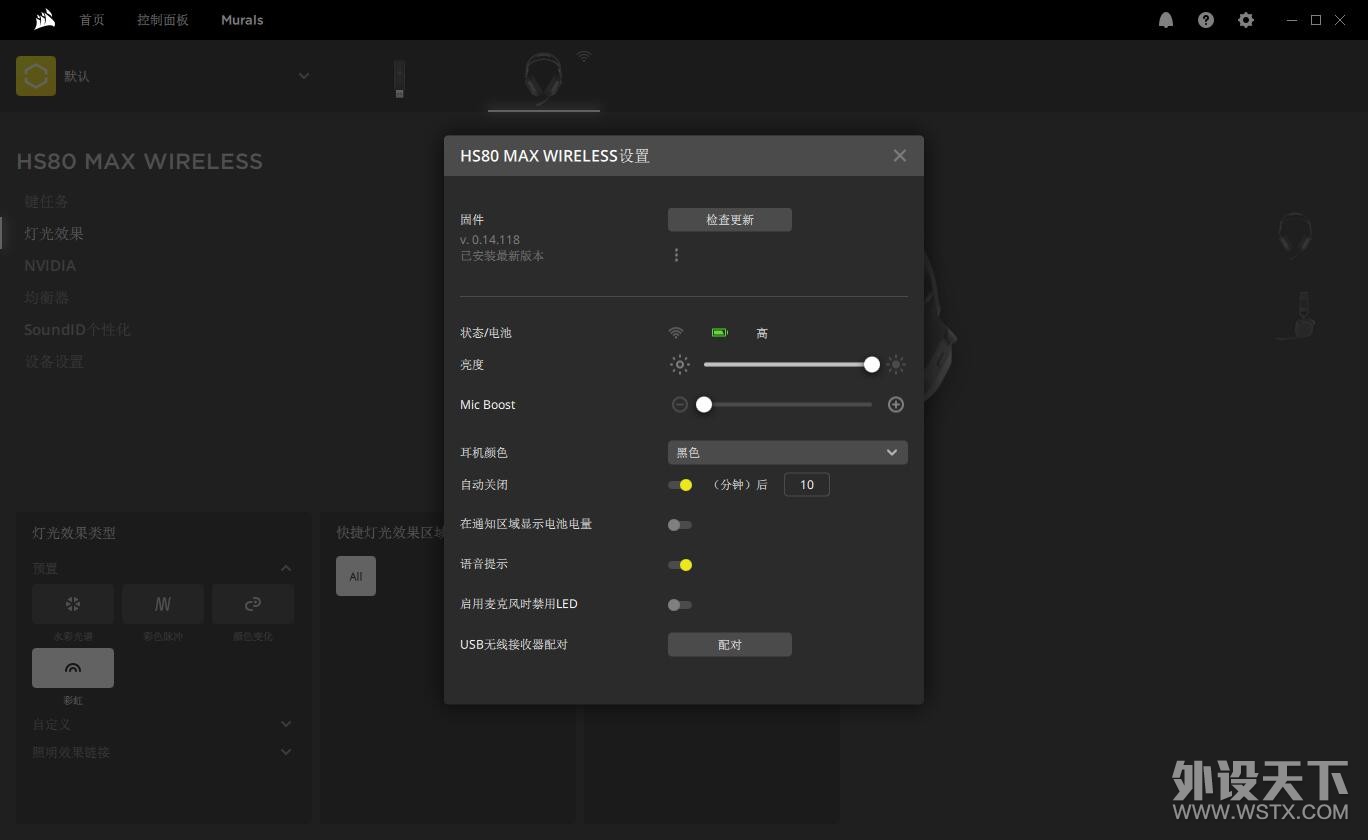The height and width of the screenshot is (840, 1368).
Task: Click the headset stand thumbnail on right
Action: click(1297, 315)
